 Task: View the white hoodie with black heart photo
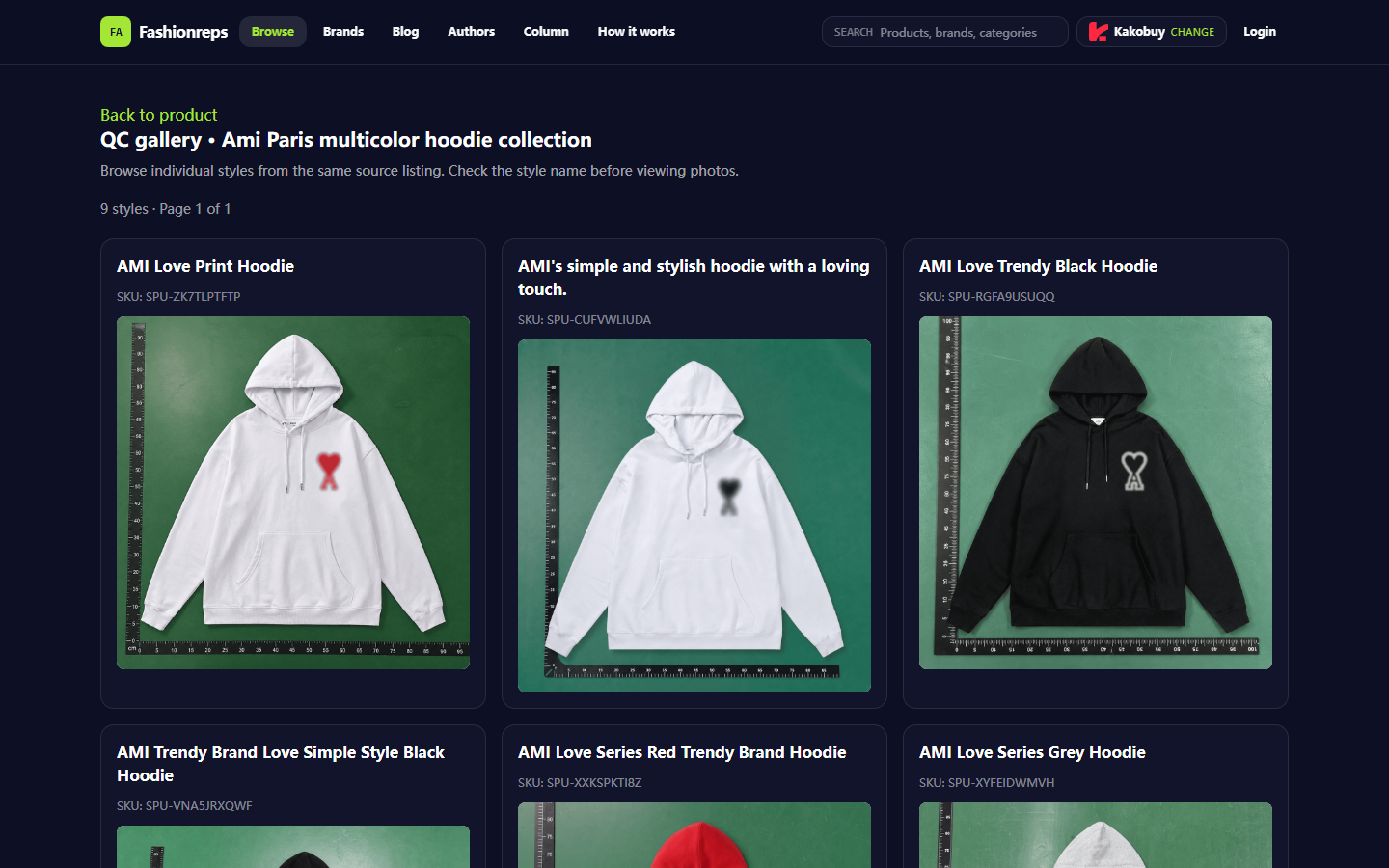[x=694, y=516]
